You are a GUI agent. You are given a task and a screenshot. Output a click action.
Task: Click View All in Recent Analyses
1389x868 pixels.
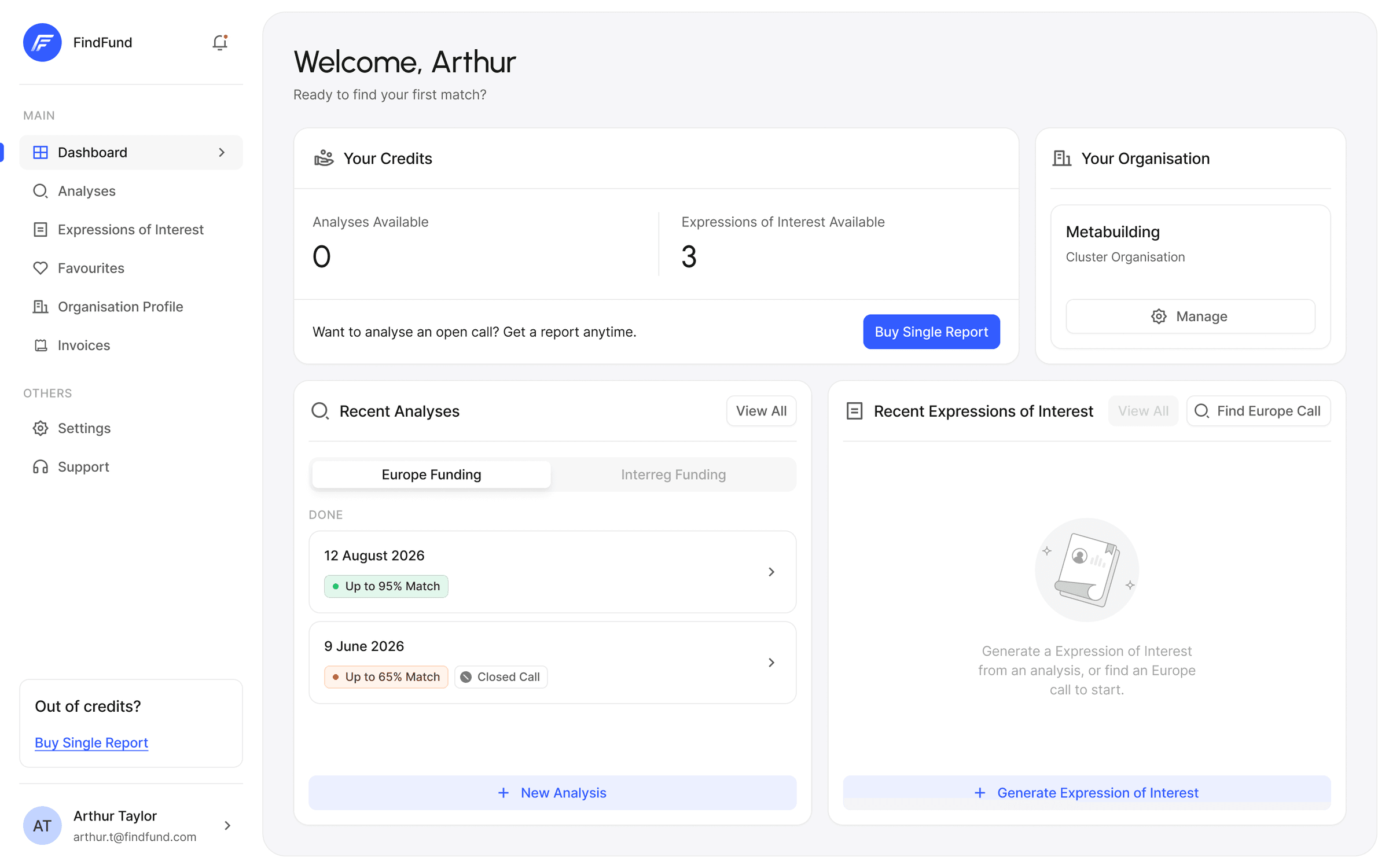tap(761, 411)
